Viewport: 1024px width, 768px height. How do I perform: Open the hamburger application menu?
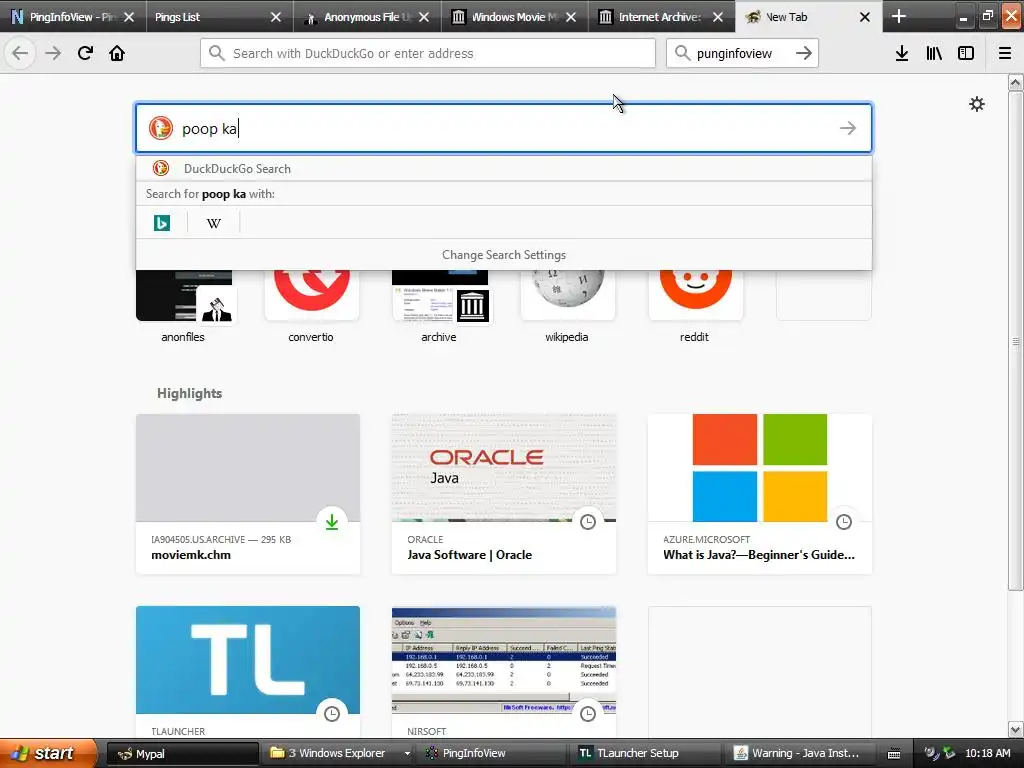[1005, 53]
